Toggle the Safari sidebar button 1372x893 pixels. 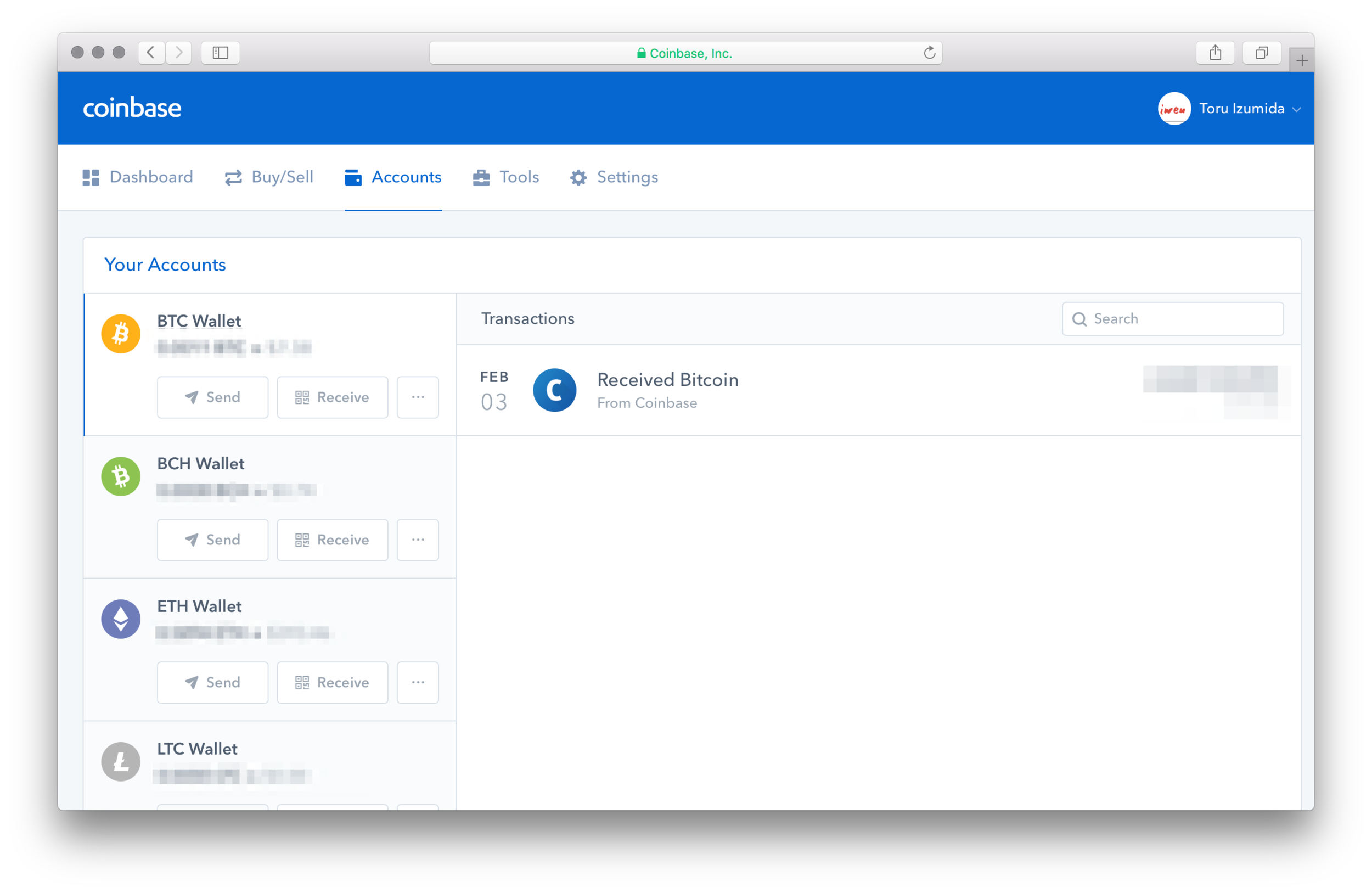(220, 53)
